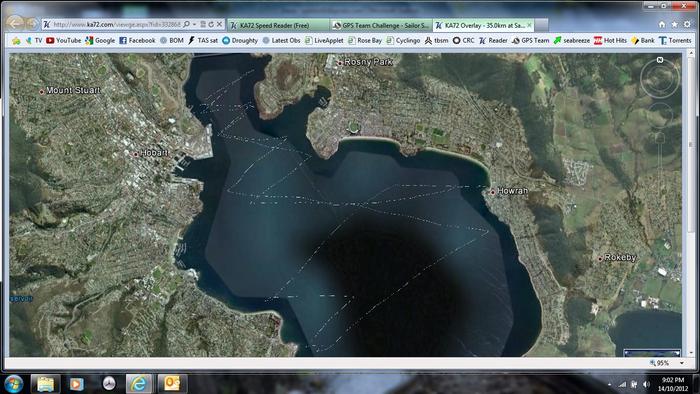Click inside the URL address field
This screenshot has height=394, width=700.
117,25
